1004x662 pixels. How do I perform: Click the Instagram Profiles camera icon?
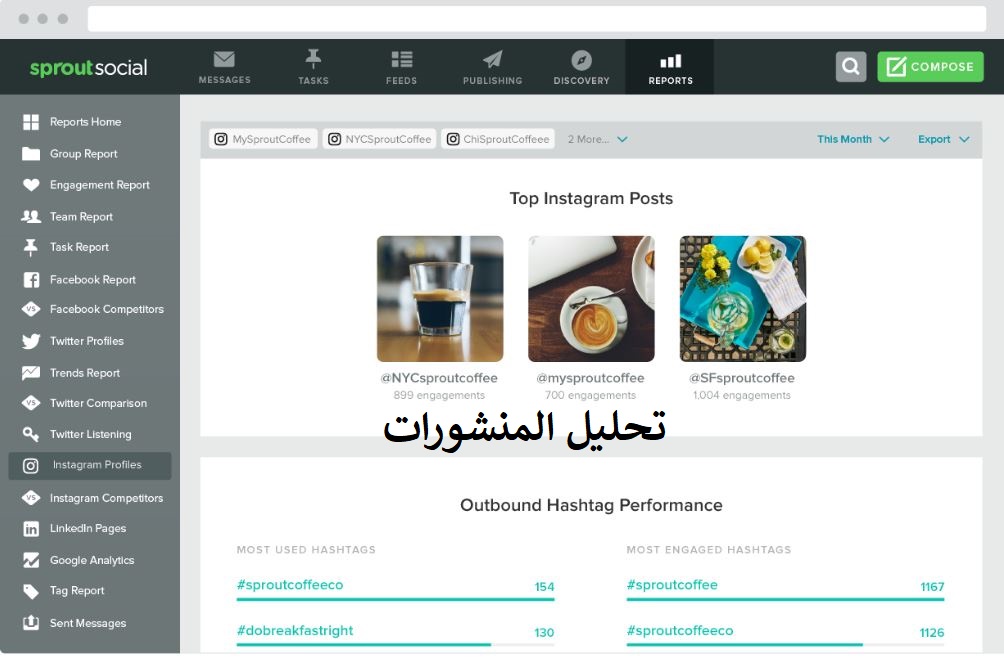tap(31, 465)
